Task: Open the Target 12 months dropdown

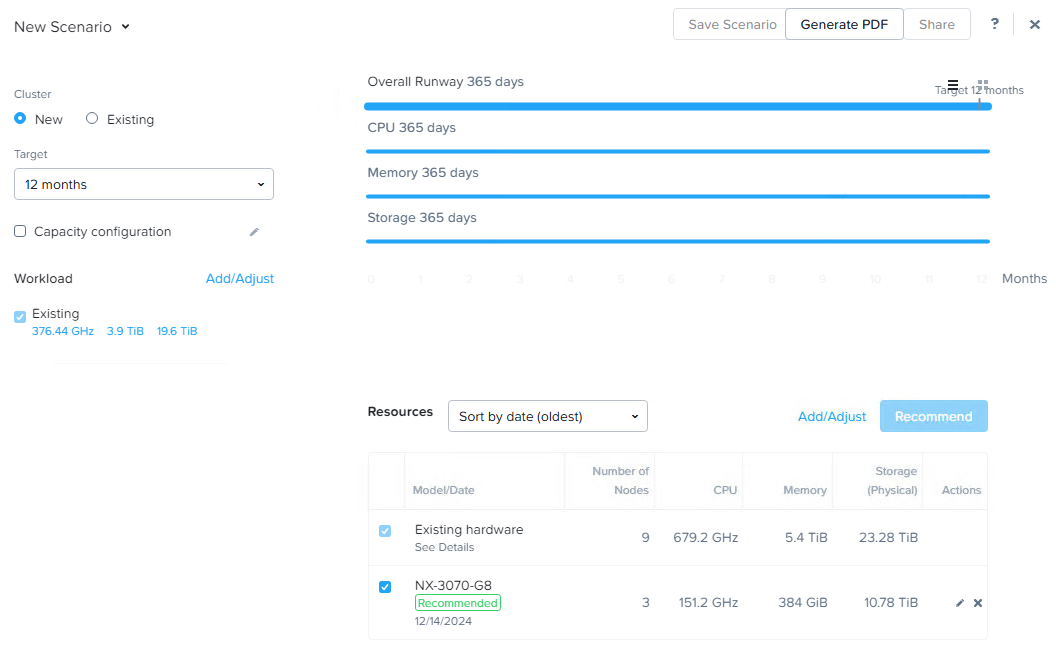Action: pyautogui.click(x=144, y=184)
